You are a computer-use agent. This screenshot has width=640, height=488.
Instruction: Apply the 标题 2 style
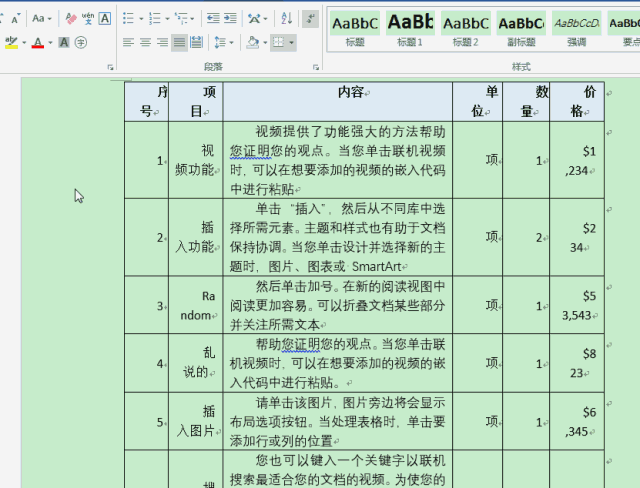click(x=466, y=29)
